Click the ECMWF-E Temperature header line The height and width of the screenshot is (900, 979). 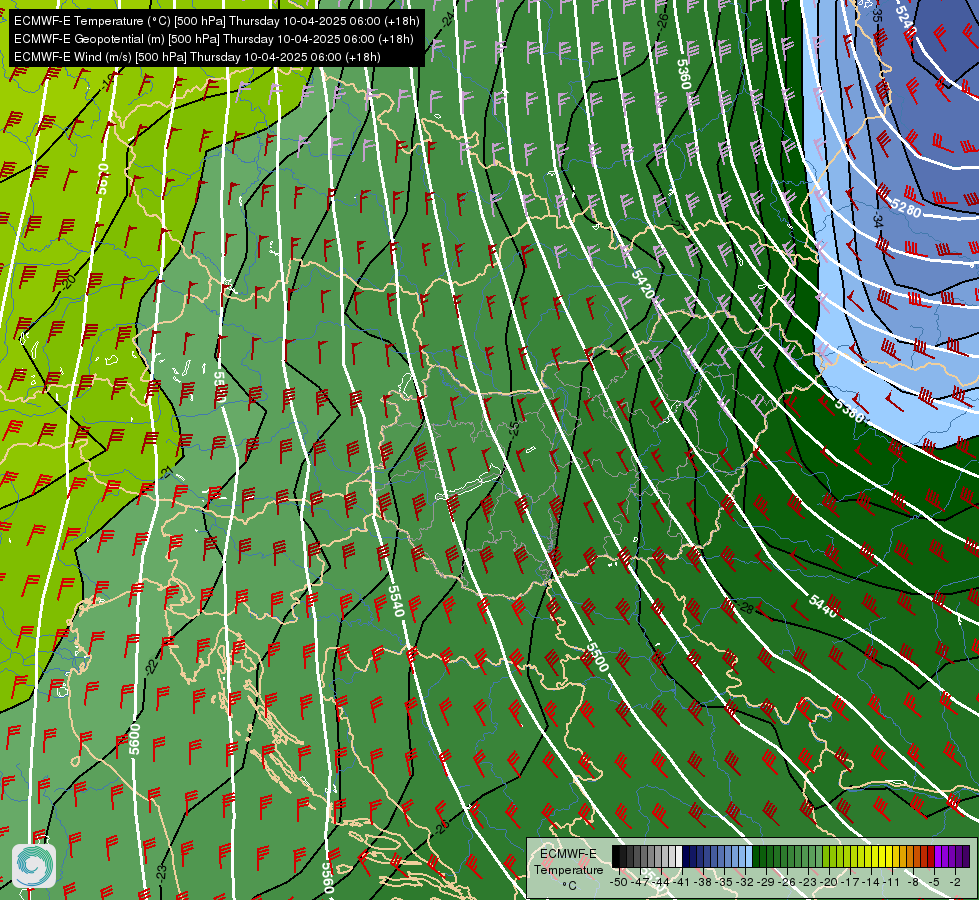coord(216,21)
